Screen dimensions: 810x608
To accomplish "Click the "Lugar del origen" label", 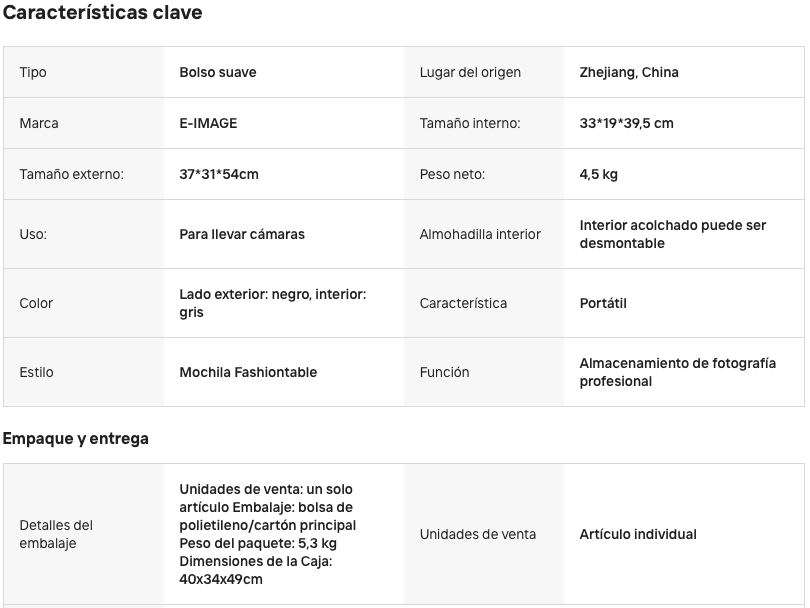I will coord(470,72).
